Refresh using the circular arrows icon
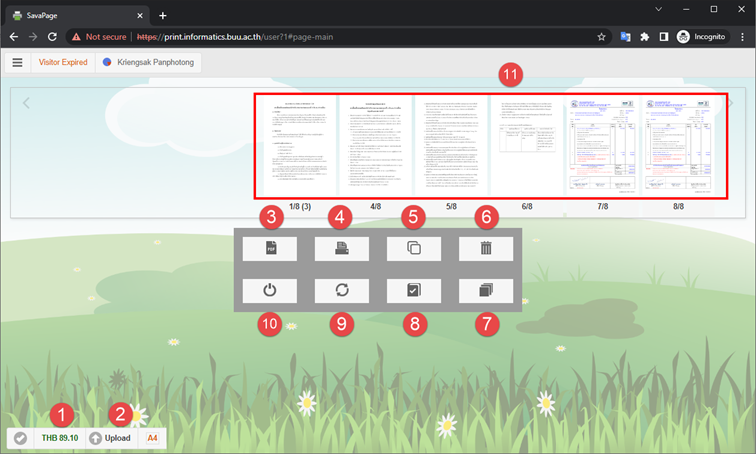This screenshot has height=454, width=756. pyautogui.click(x=342, y=291)
